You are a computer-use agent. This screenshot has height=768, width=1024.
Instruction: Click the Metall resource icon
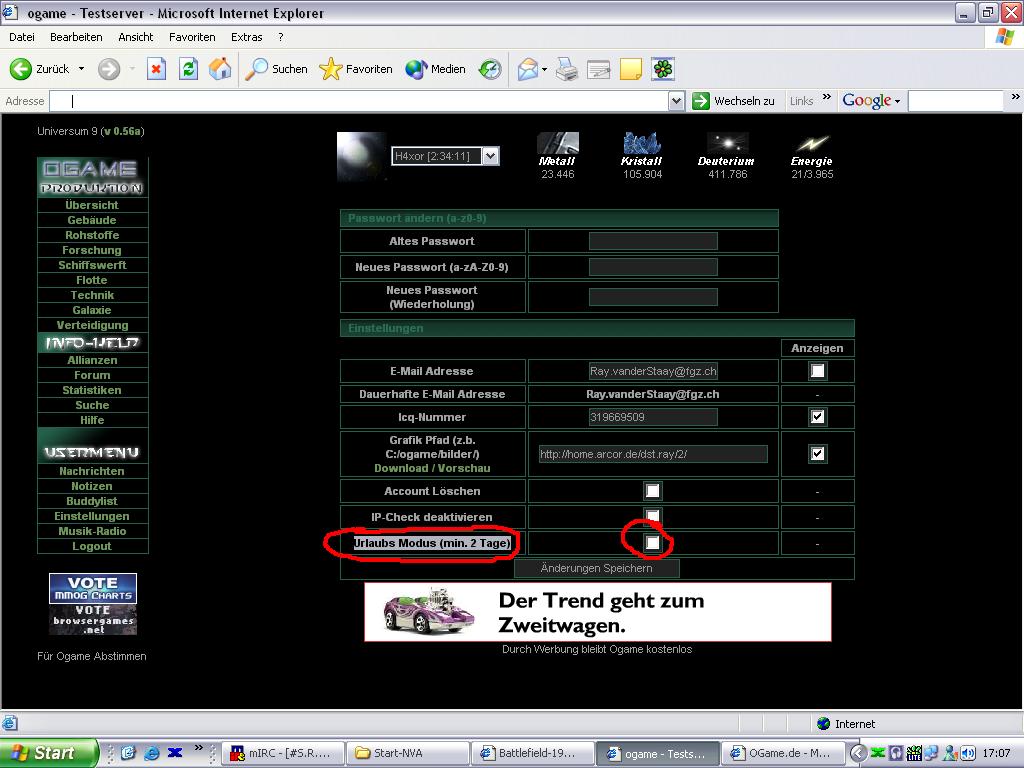coord(557,143)
